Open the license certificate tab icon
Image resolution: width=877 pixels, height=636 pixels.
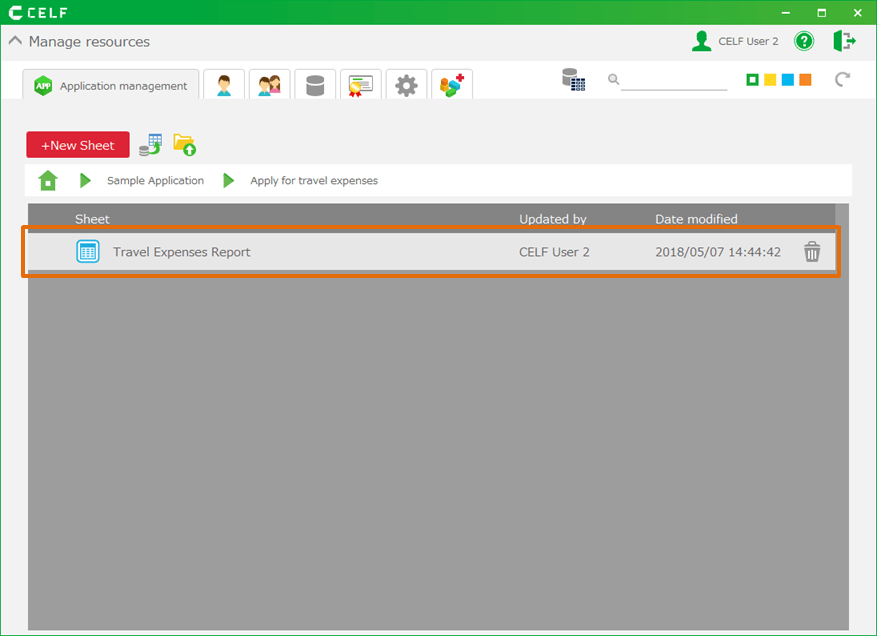(x=360, y=86)
